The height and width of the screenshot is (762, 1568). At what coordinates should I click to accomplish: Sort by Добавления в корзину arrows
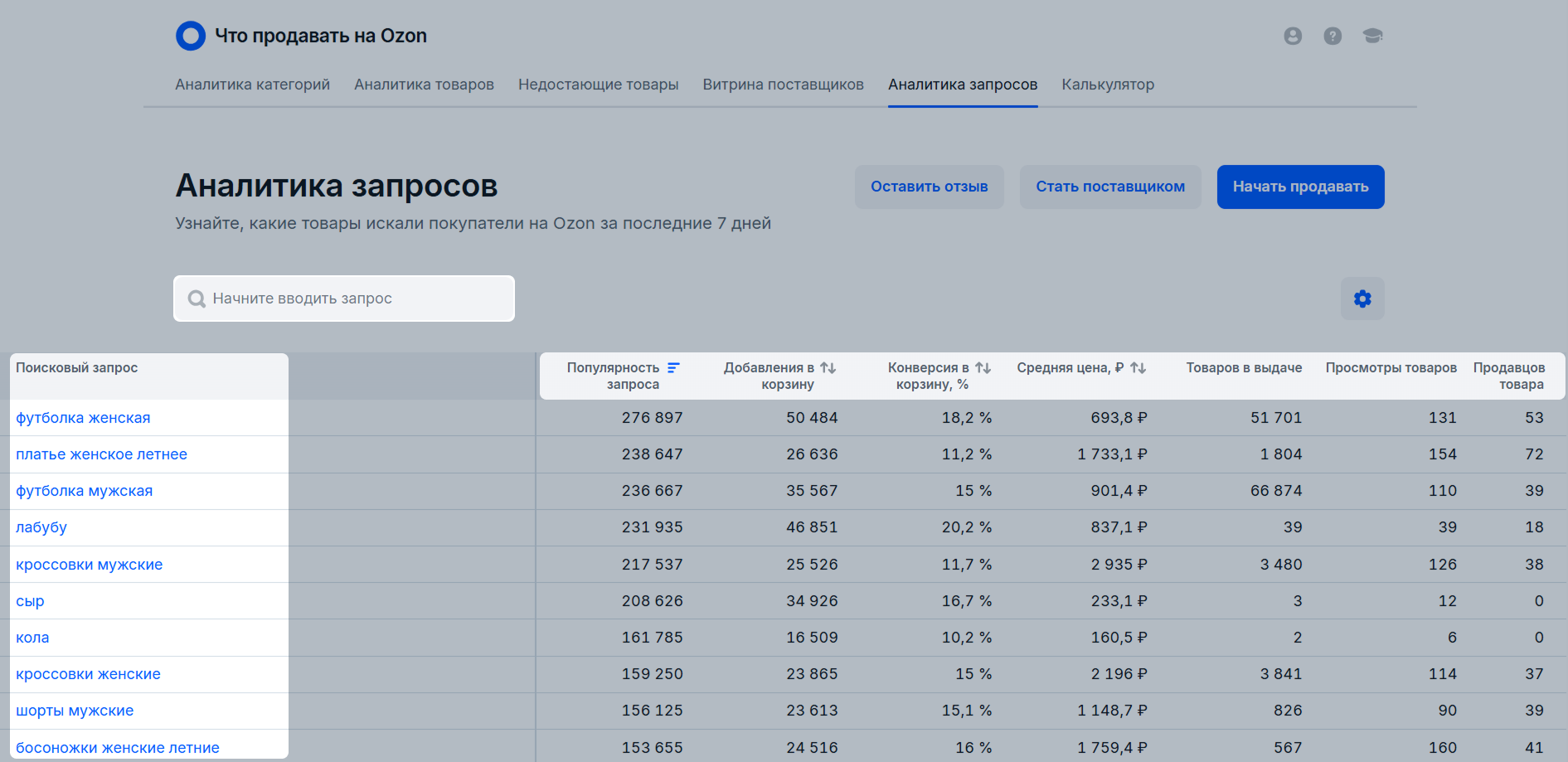[x=828, y=367]
